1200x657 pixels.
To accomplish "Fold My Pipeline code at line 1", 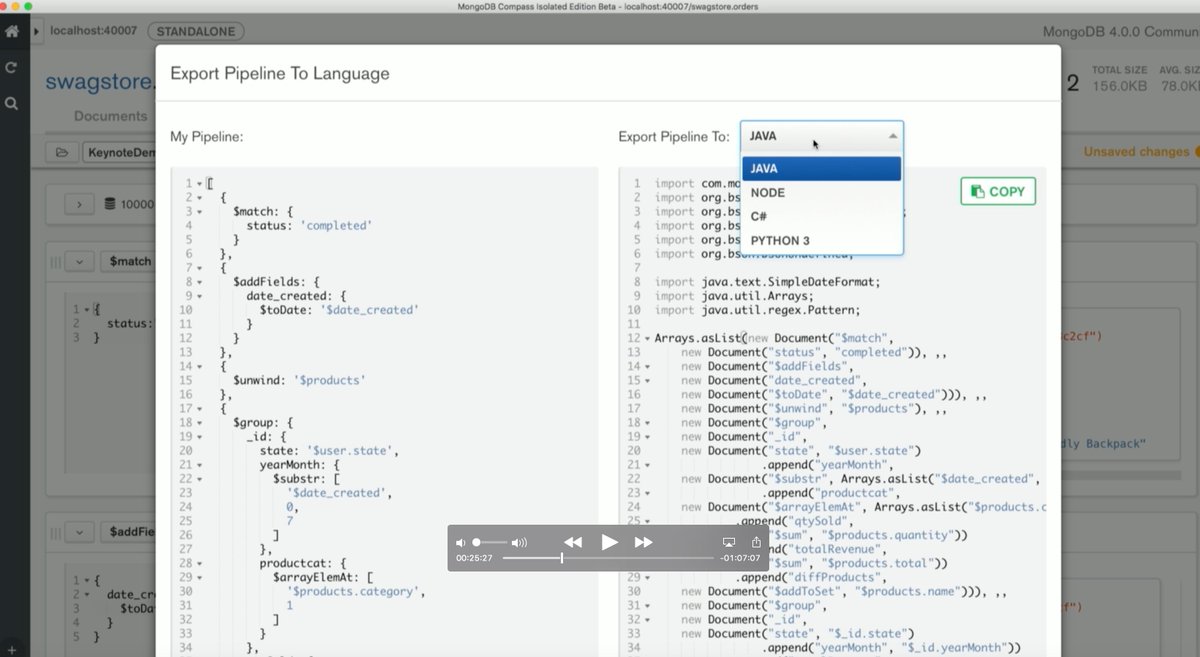I will 200,184.
